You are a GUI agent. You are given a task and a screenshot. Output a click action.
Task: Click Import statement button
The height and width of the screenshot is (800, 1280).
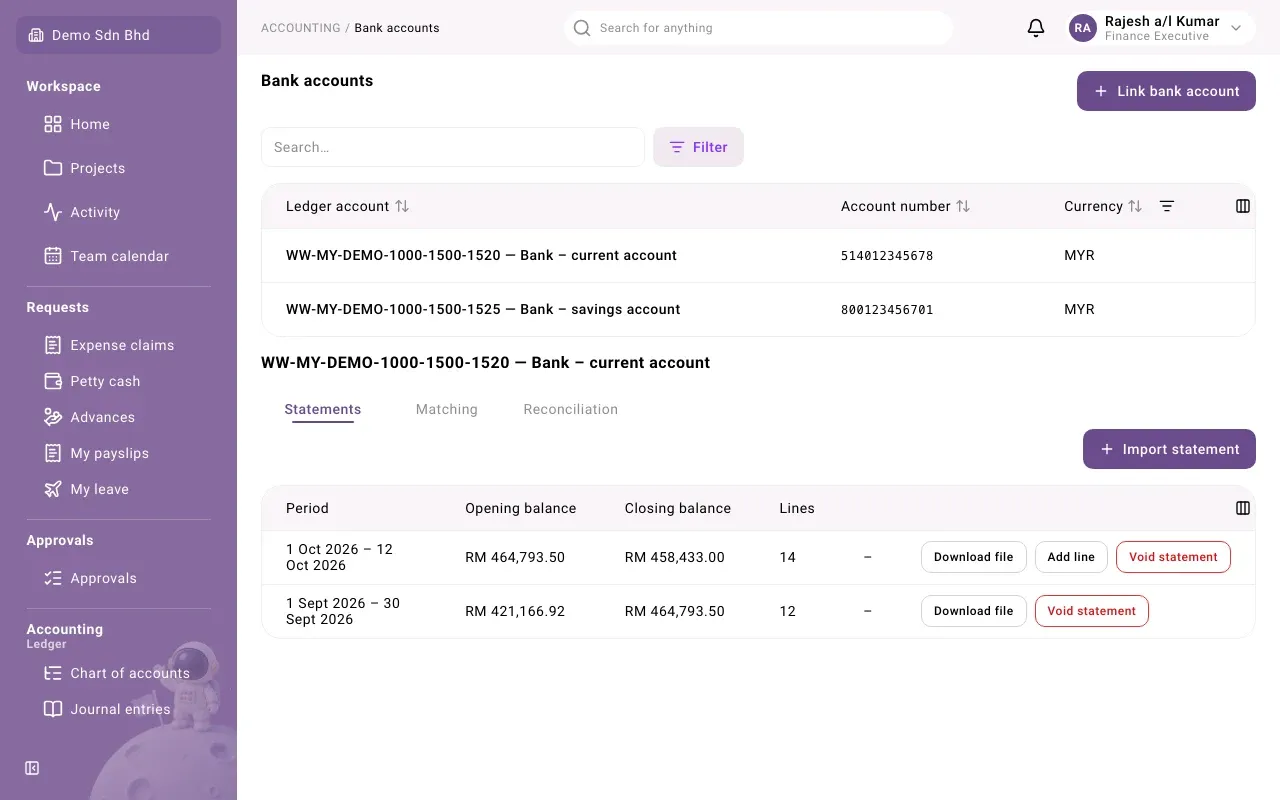pyautogui.click(x=1169, y=449)
